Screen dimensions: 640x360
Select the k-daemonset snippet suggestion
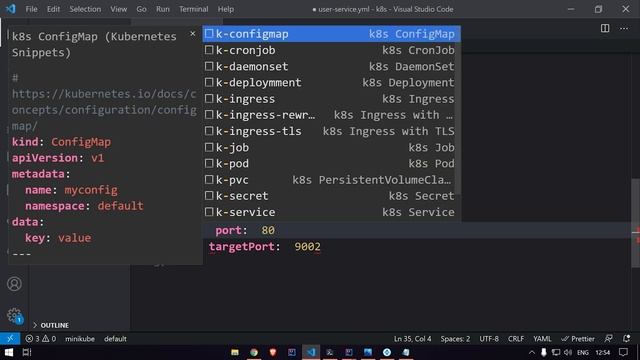(x=329, y=66)
